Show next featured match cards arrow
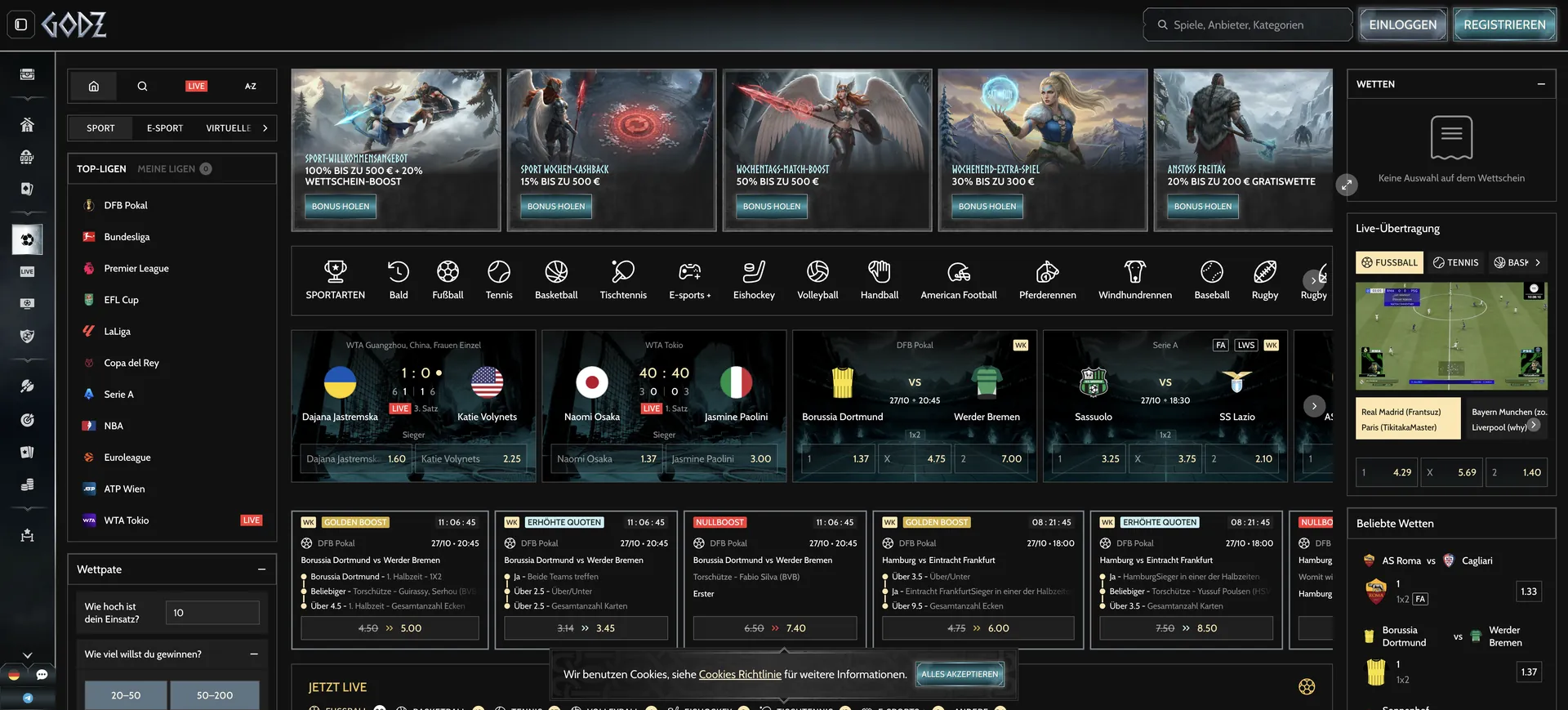Viewport: 1568px width, 710px height. (1314, 406)
